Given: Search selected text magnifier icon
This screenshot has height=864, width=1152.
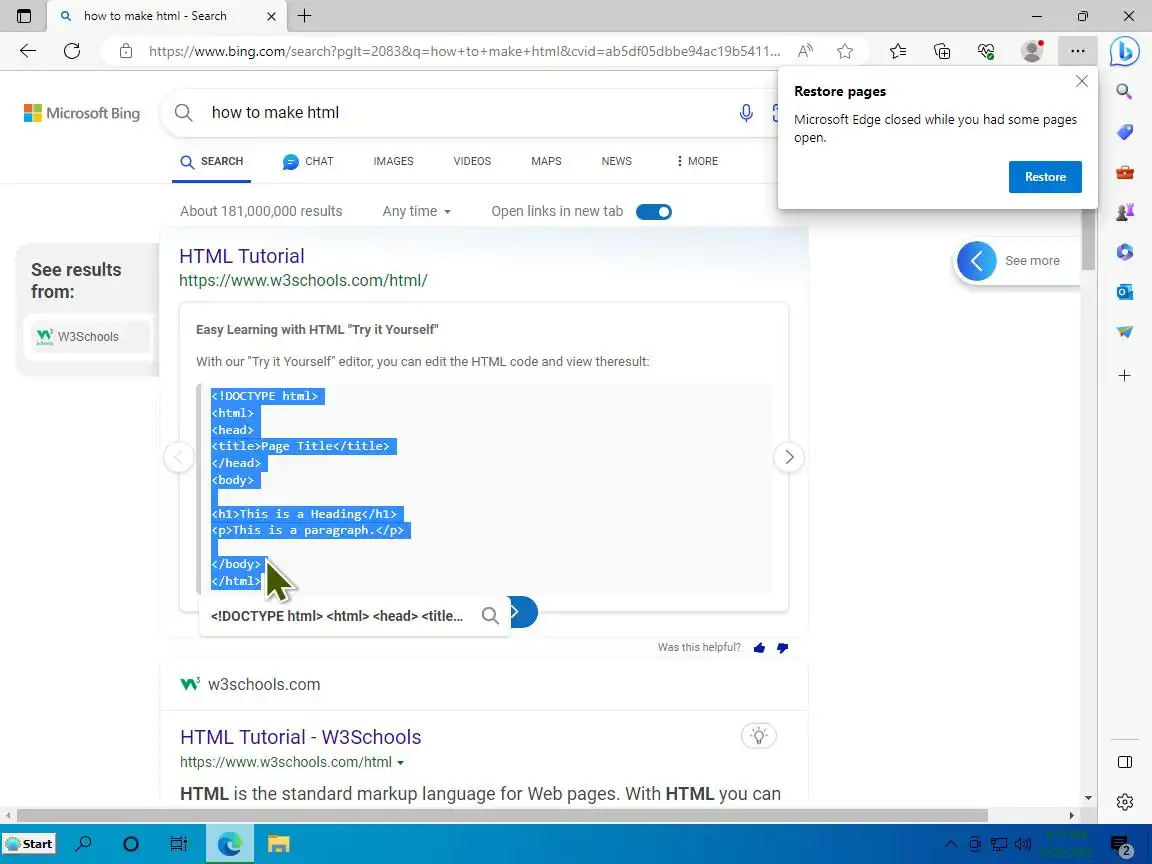Looking at the screenshot, I should (x=490, y=616).
